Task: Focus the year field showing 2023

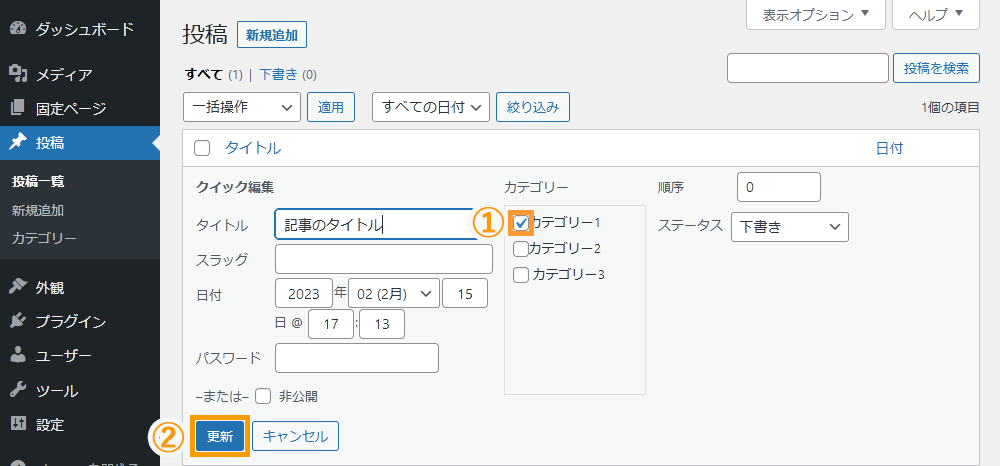Action: point(304,294)
